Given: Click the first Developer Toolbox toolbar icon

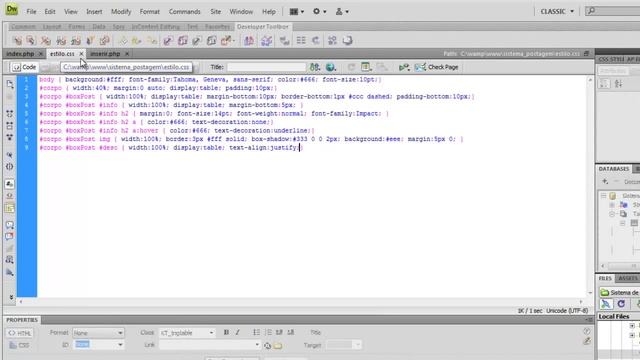Looking at the screenshot, I should coord(17,40).
